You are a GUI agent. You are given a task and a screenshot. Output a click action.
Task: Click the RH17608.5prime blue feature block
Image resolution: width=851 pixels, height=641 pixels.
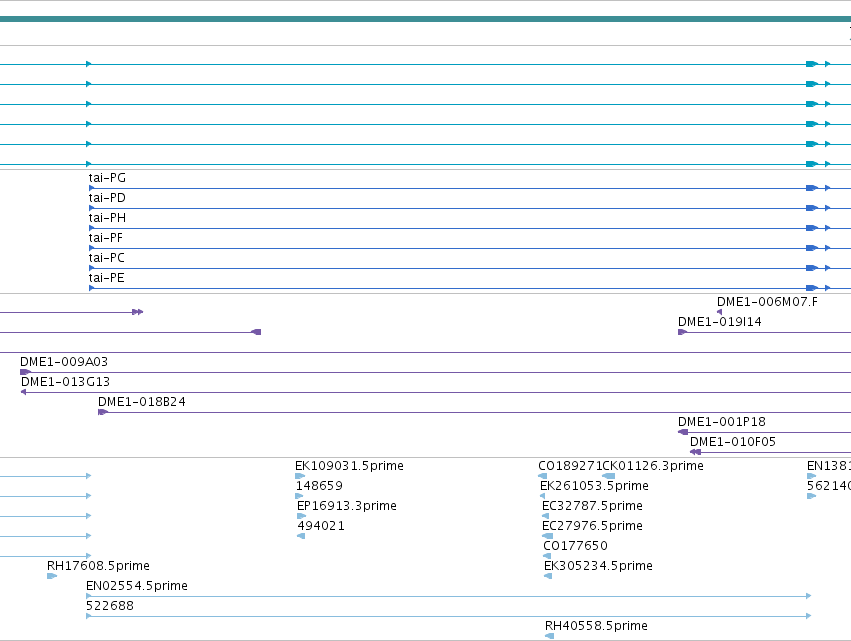[52, 576]
